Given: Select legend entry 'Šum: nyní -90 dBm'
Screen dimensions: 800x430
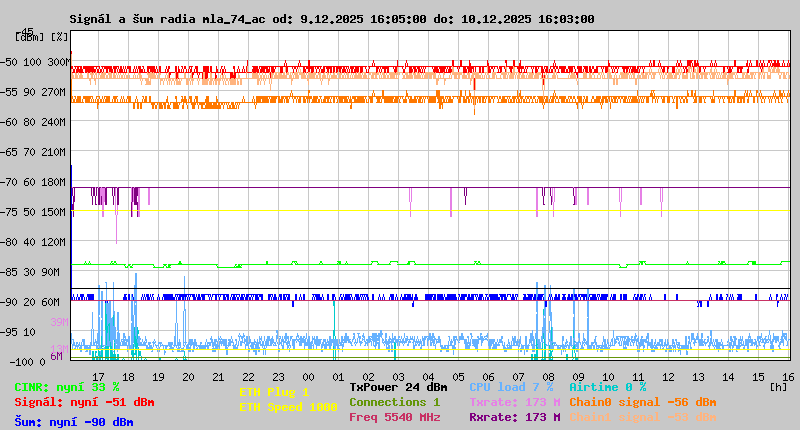Looking at the screenshot, I should point(74,422).
